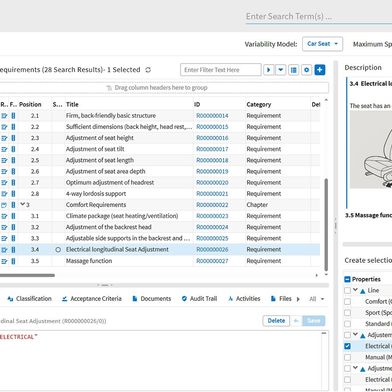Screen dimensions: 392x392
Task: Open edit icon for row 3.3
Action: click(4, 238)
